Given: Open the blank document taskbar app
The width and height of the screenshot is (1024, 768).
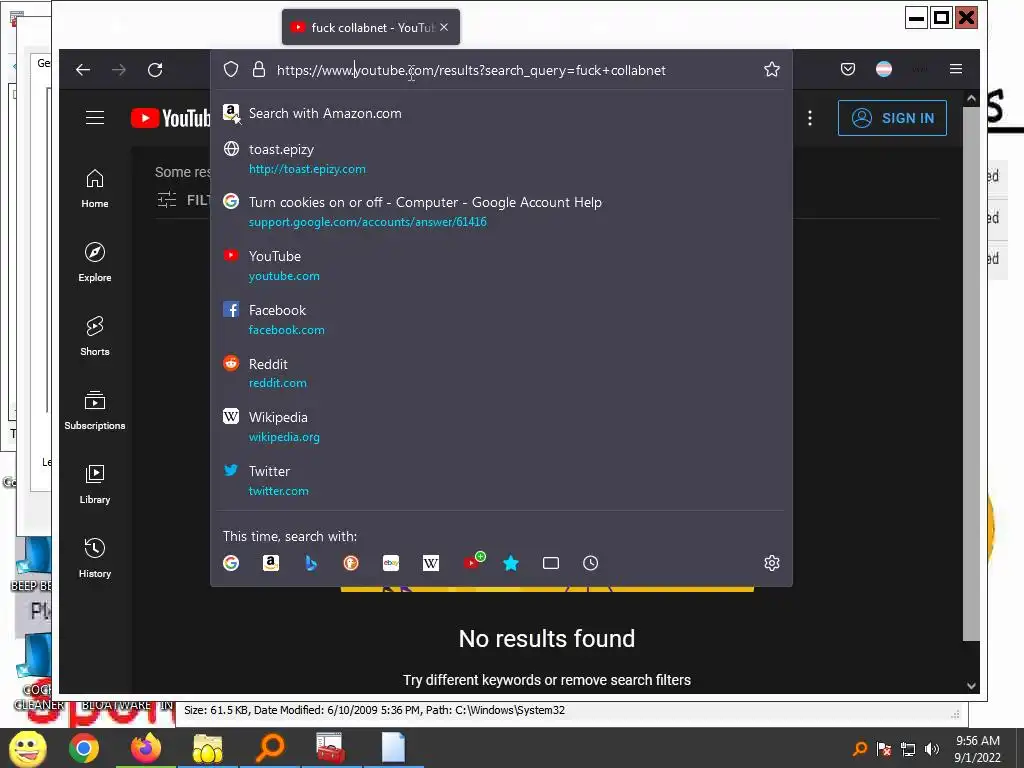Looking at the screenshot, I should coord(393,748).
